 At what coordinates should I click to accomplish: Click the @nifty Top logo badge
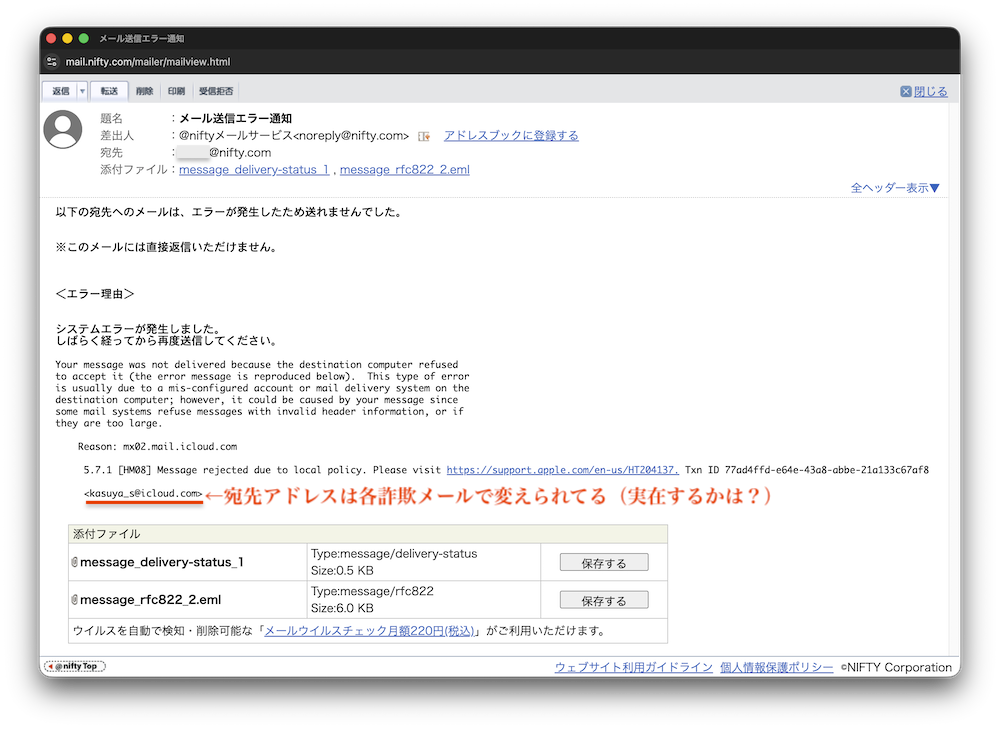pyautogui.click(x=75, y=666)
